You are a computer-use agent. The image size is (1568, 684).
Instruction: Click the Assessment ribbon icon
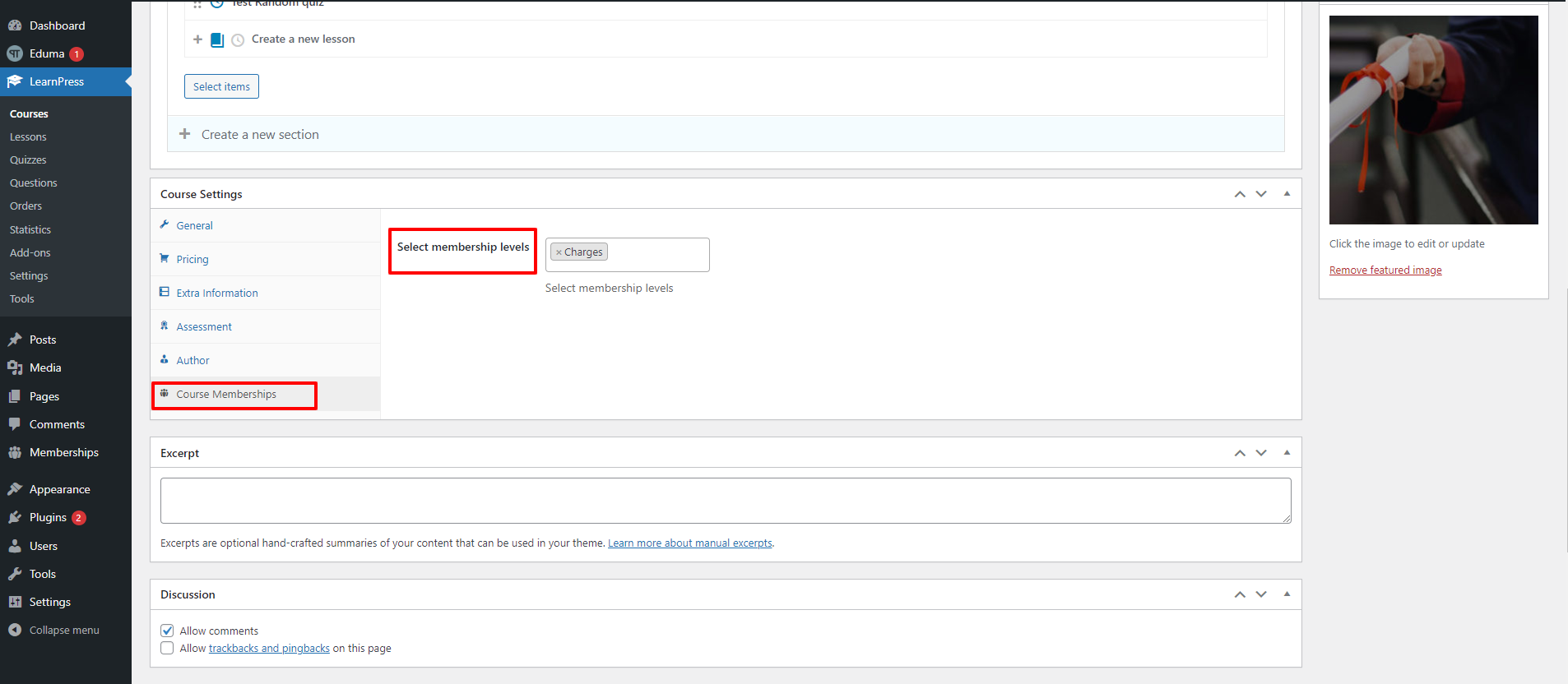pyautogui.click(x=165, y=326)
